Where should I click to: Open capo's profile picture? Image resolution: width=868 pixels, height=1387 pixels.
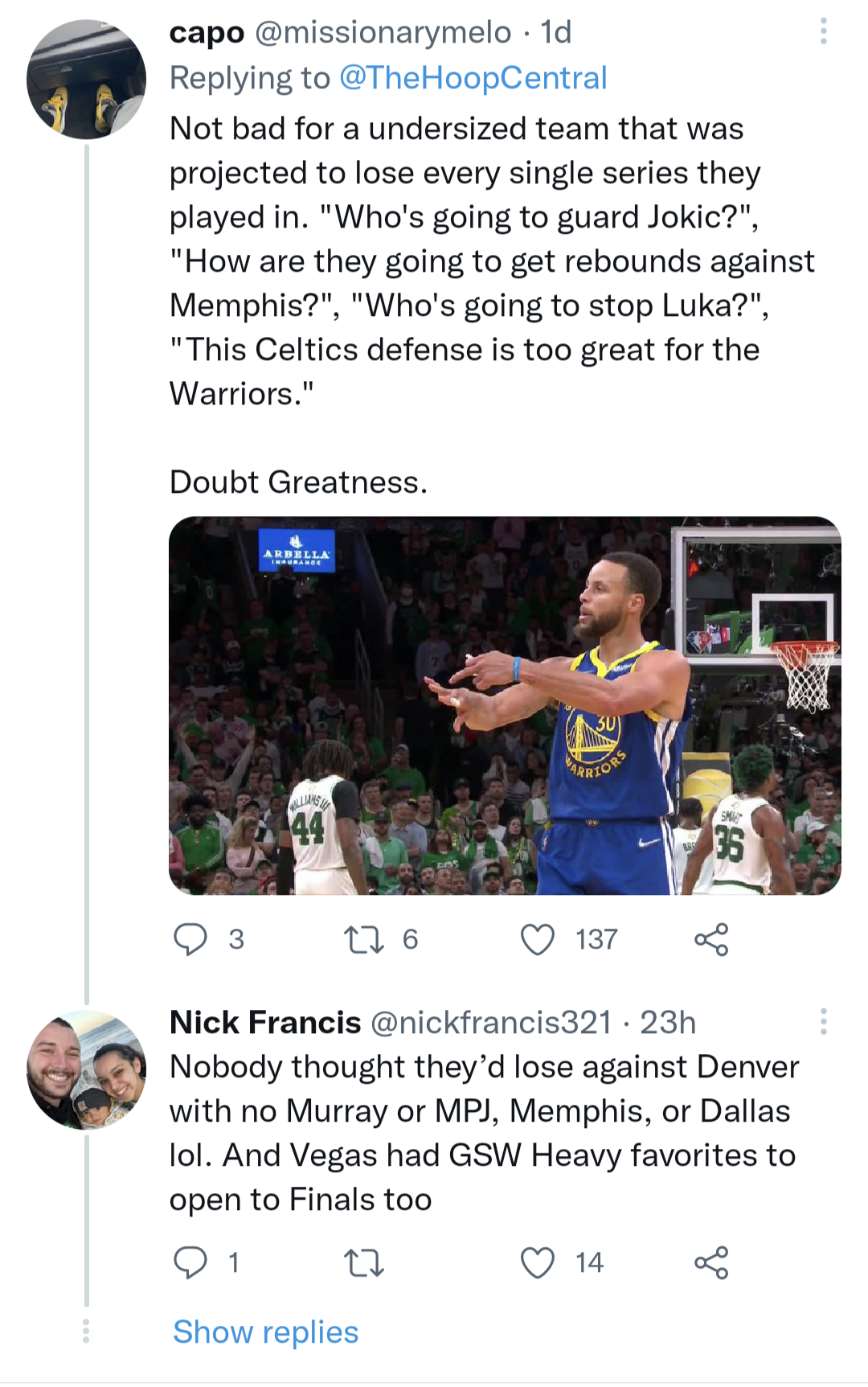click(86, 80)
